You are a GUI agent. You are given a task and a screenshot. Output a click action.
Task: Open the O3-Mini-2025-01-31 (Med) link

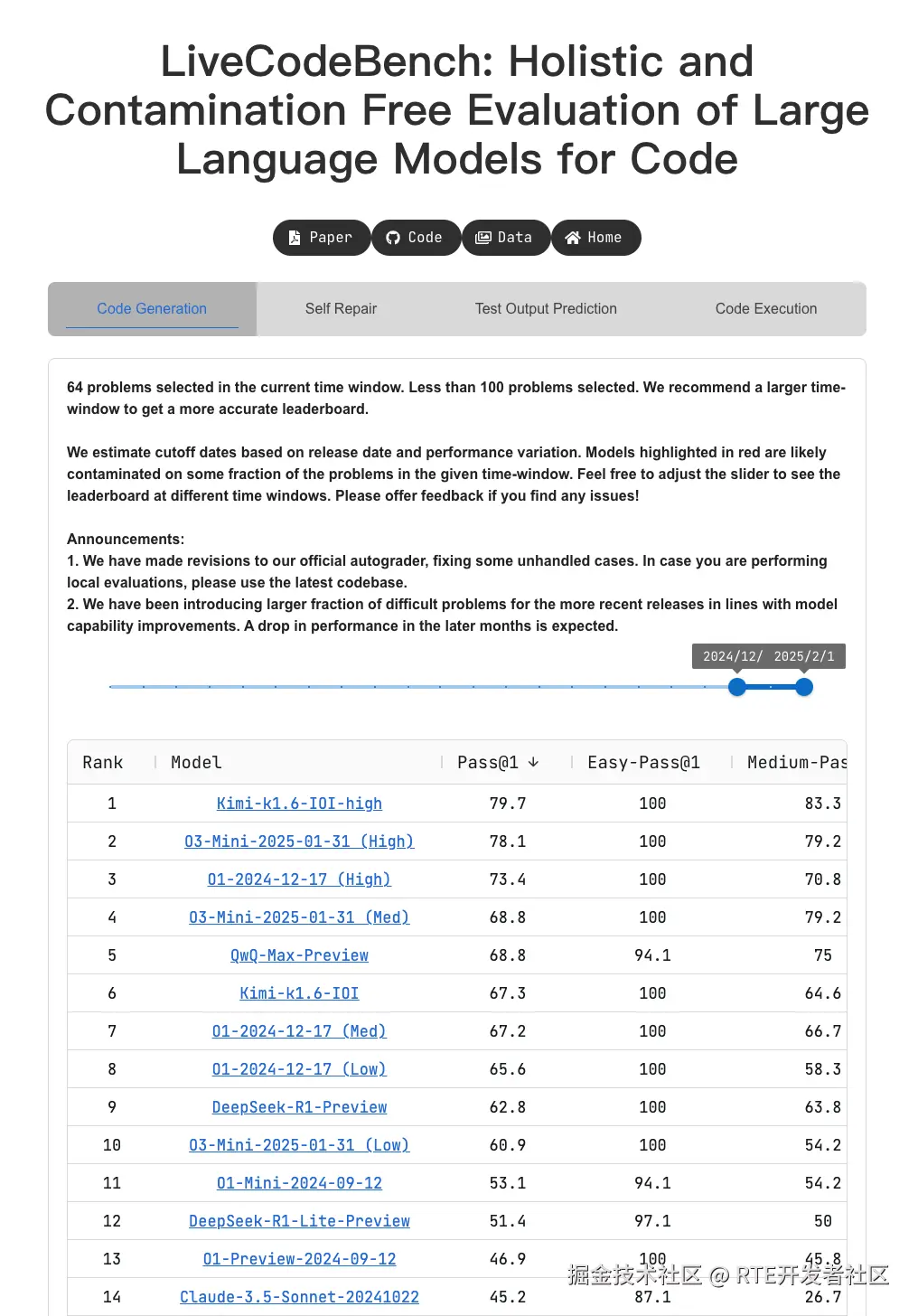click(299, 917)
